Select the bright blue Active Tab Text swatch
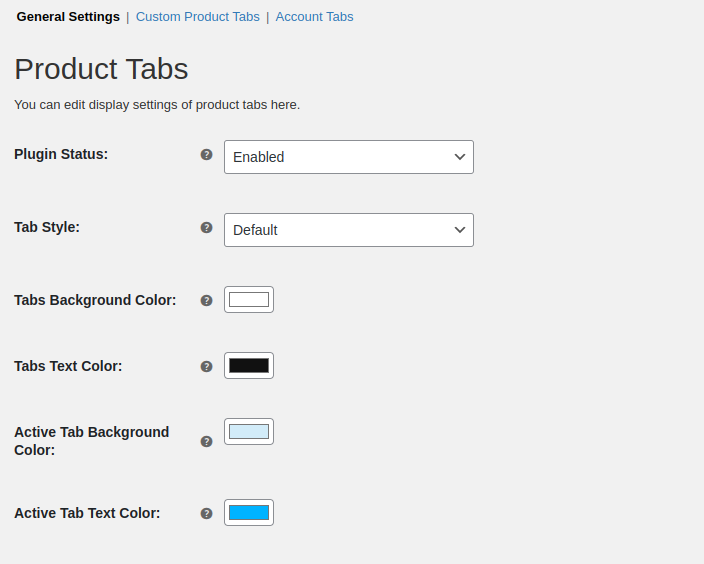704x564 pixels. pos(249,513)
